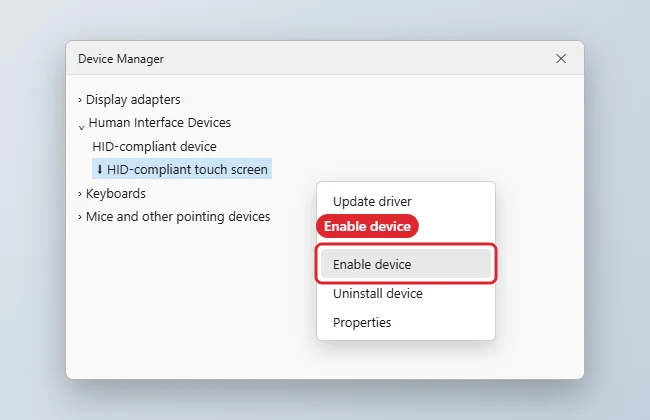Collapse the Human Interface Devices chevron
Image resolution: width=650 pixels, height=420 pixels.
click(x=81, y=127)
